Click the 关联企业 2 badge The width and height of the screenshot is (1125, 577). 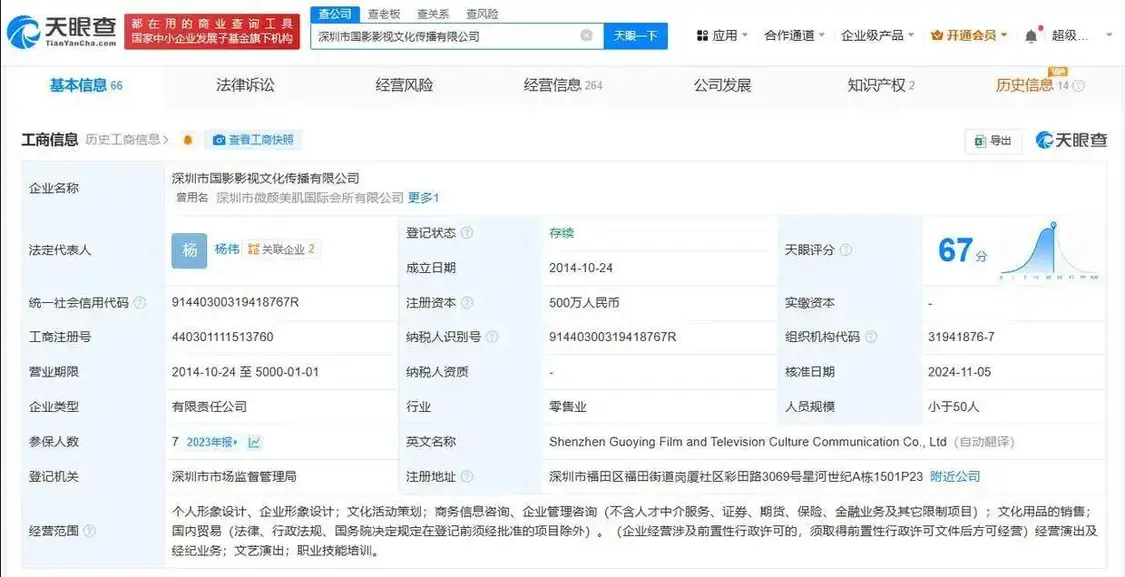point(281,250)
